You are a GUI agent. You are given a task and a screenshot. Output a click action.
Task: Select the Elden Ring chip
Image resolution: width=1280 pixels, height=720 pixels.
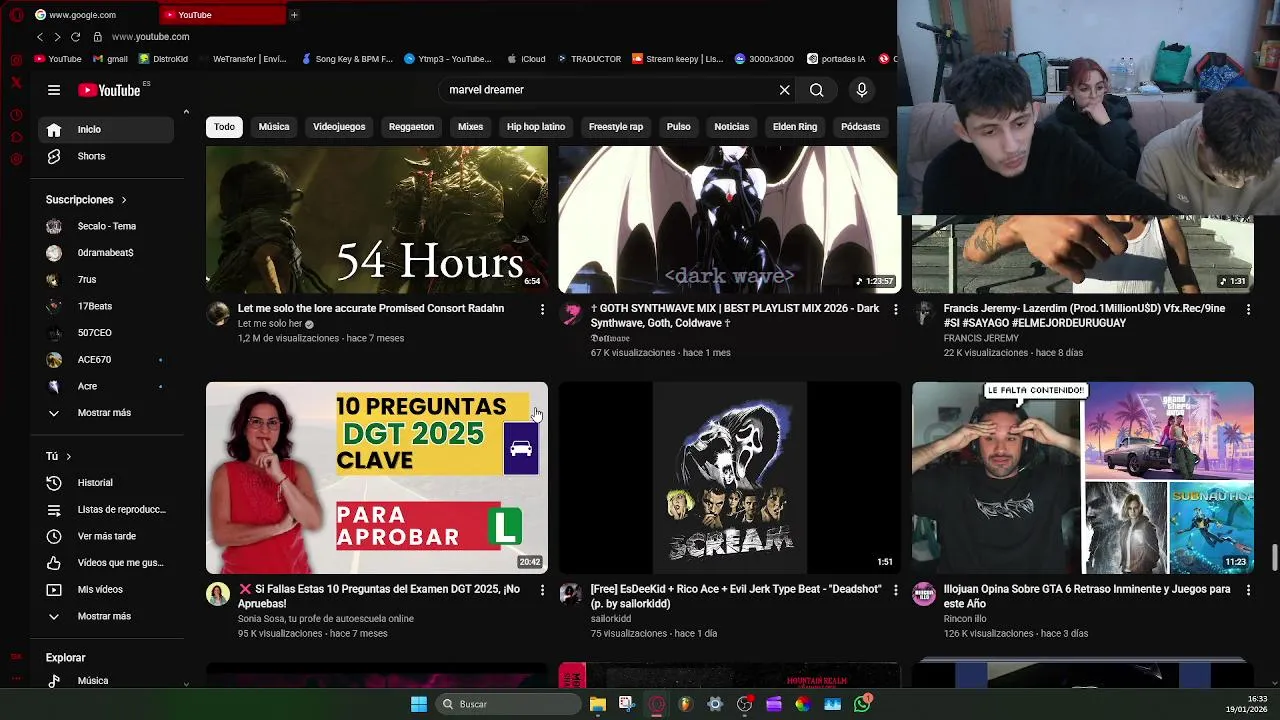pos(795,127)
